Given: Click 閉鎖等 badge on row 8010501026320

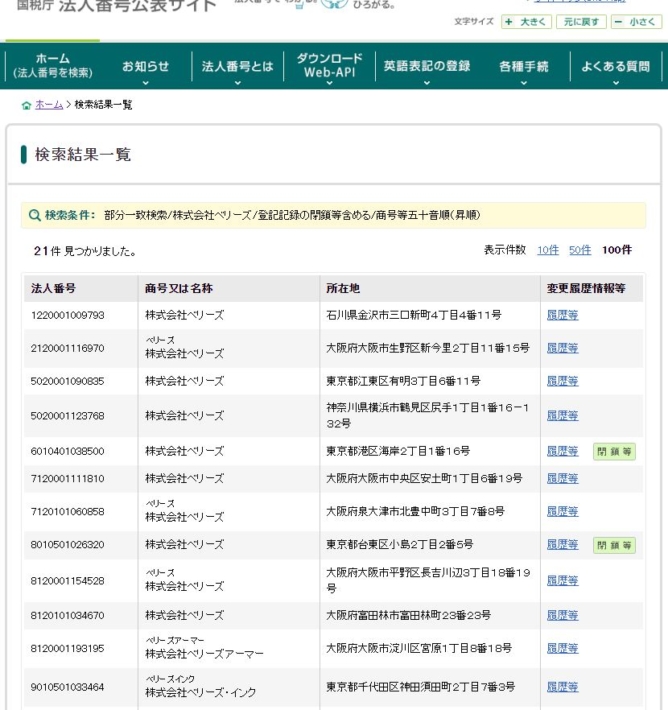Looking at the screenshot, I should point(614,545).
